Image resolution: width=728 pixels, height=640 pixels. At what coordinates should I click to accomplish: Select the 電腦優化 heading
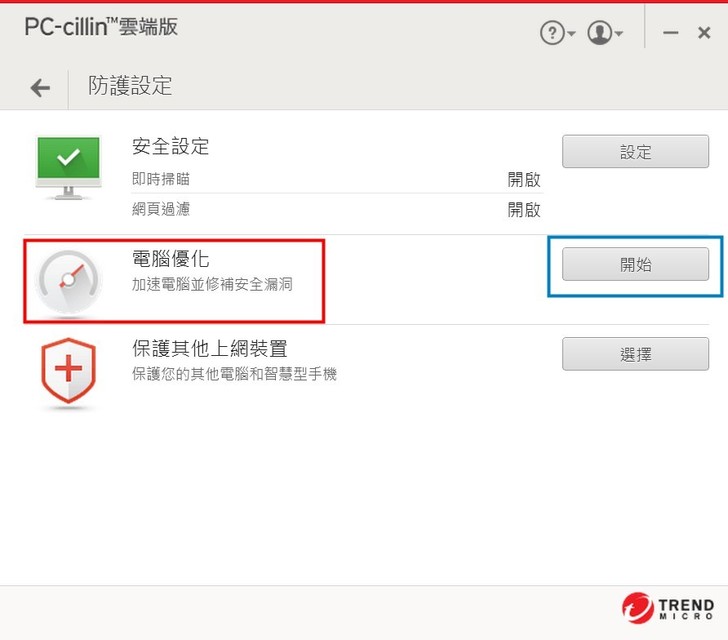(170, 259)
